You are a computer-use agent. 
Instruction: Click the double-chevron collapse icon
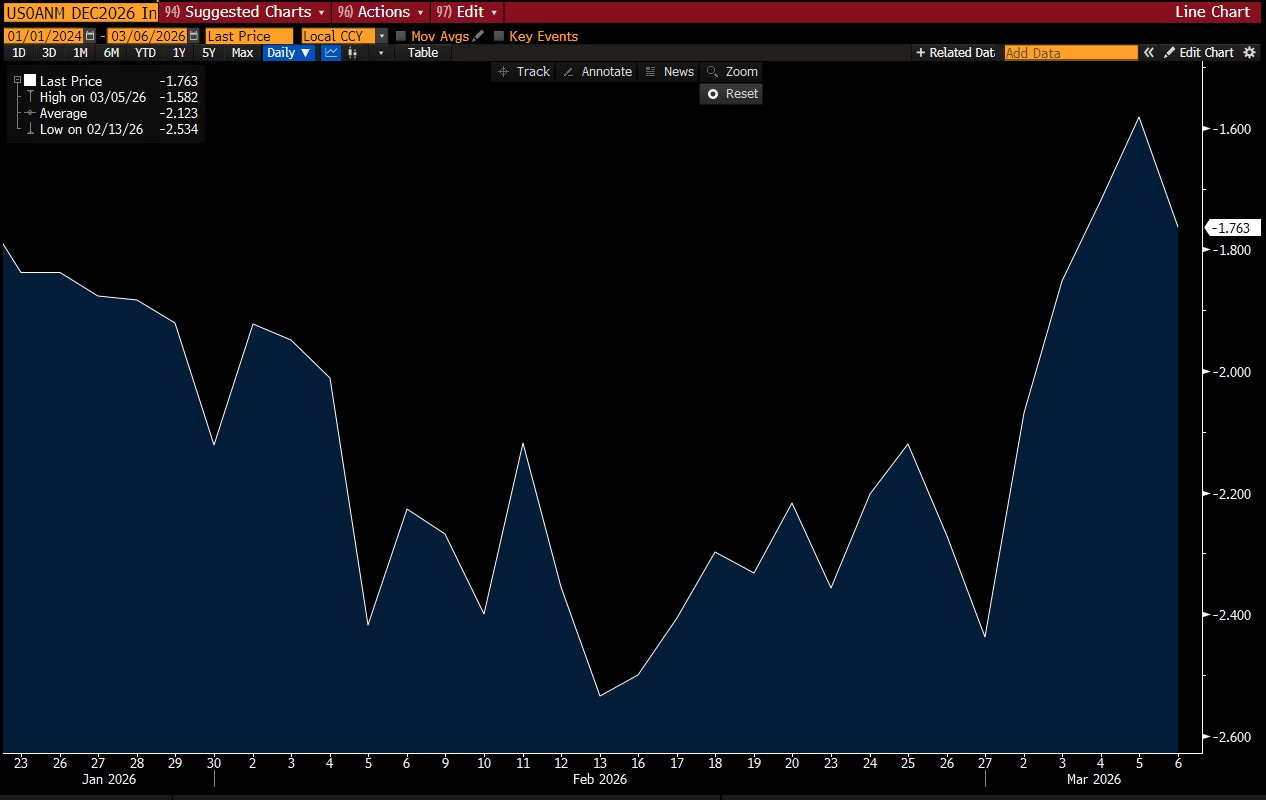coord(1149,53)
